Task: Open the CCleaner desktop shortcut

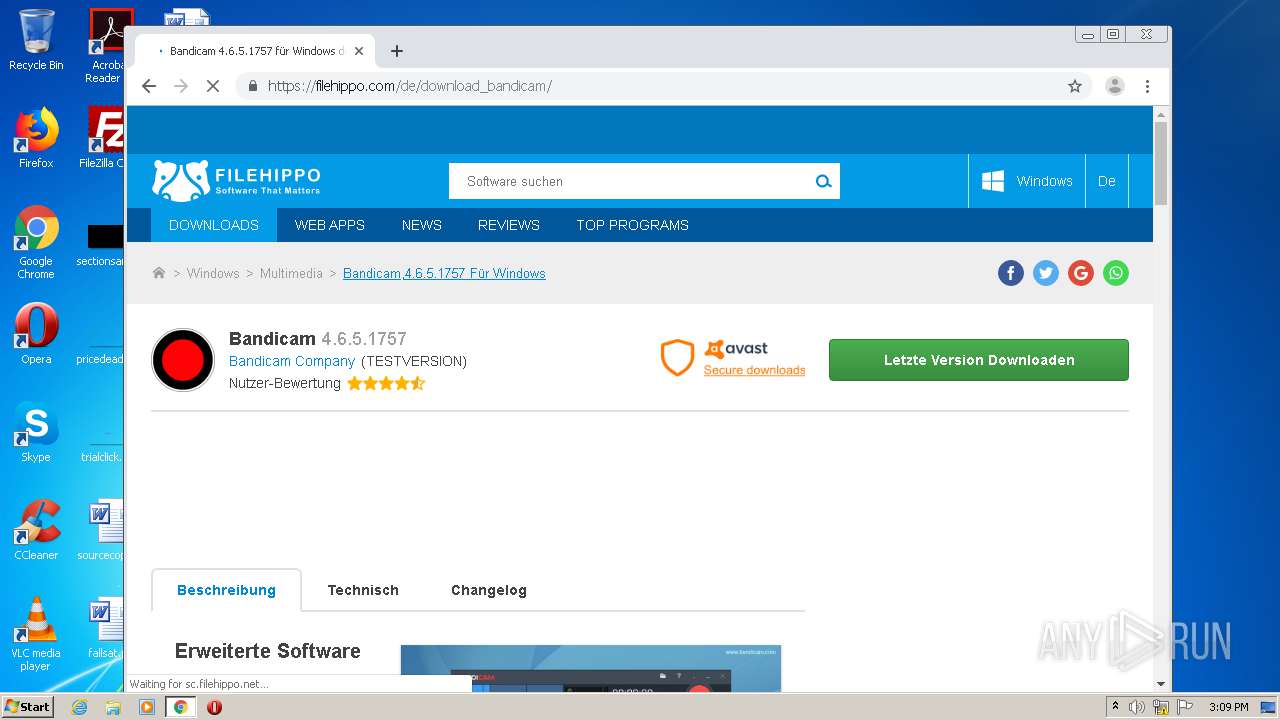Action: [36, 529]
